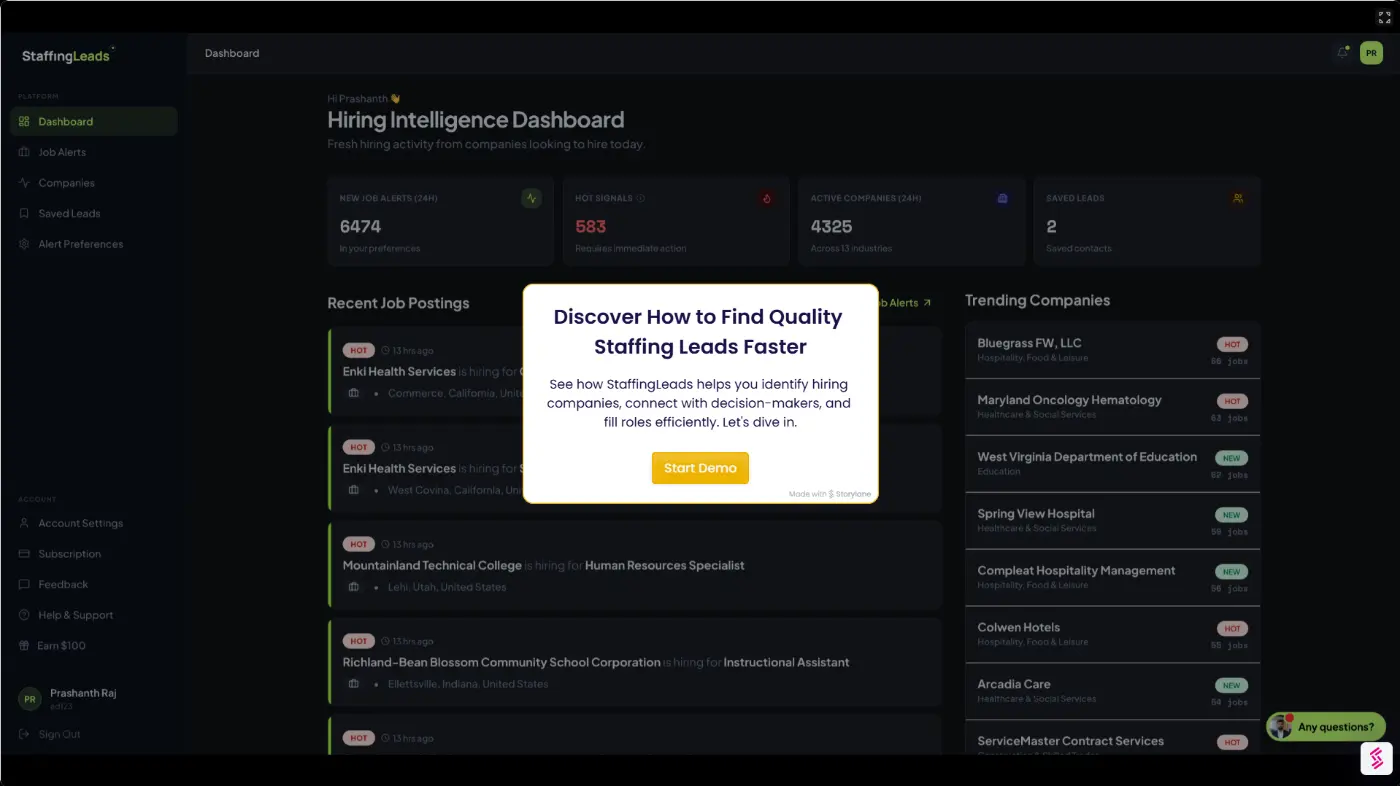Image resolution: width=1400 pixels, height=786 pixels.
Task: Click the NEW badge beside Spring View Hospital
Action: tap(1231, 515)
